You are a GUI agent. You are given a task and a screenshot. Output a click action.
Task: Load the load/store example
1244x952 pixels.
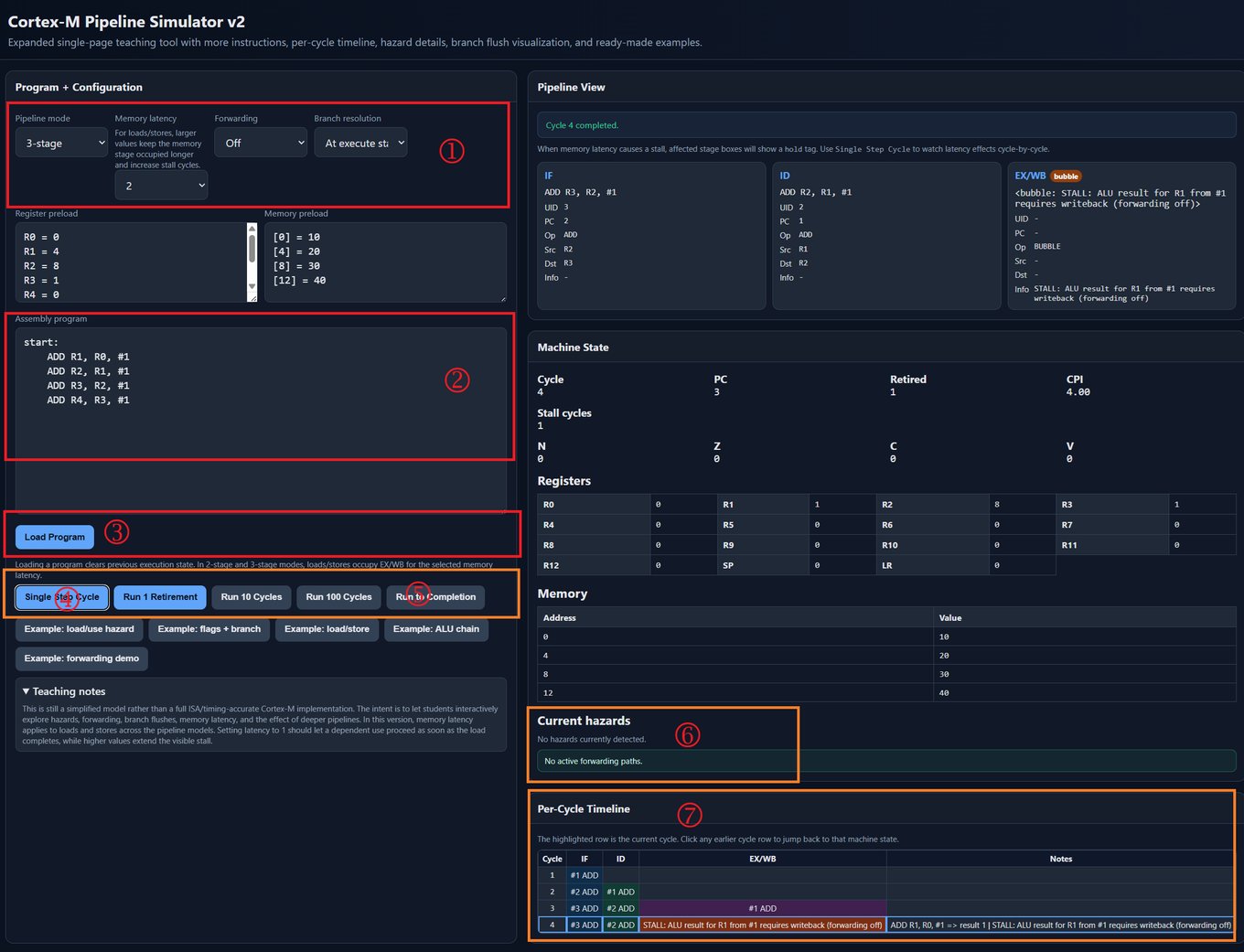(x=327, y=629)
